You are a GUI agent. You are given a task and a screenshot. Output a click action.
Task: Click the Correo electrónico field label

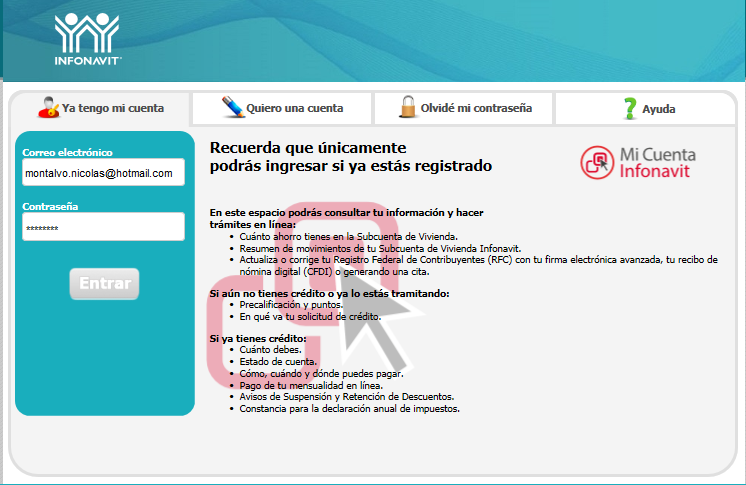[67, 152]
